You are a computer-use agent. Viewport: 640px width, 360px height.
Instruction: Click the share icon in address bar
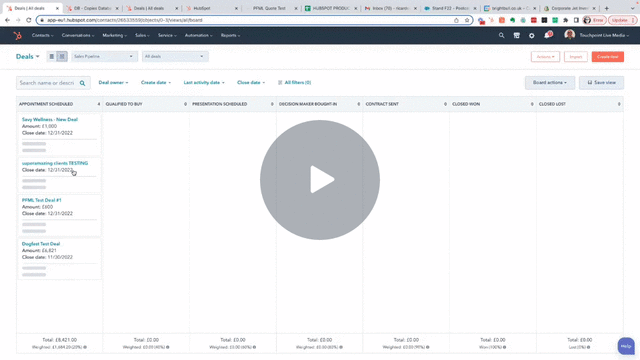456,20
